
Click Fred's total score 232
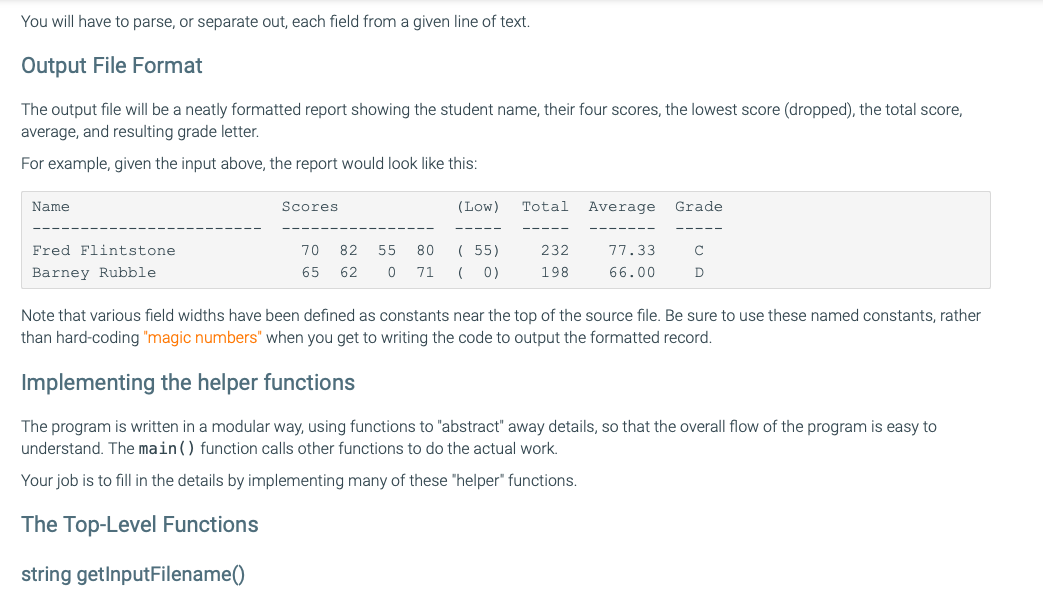(x=554, y=250)
